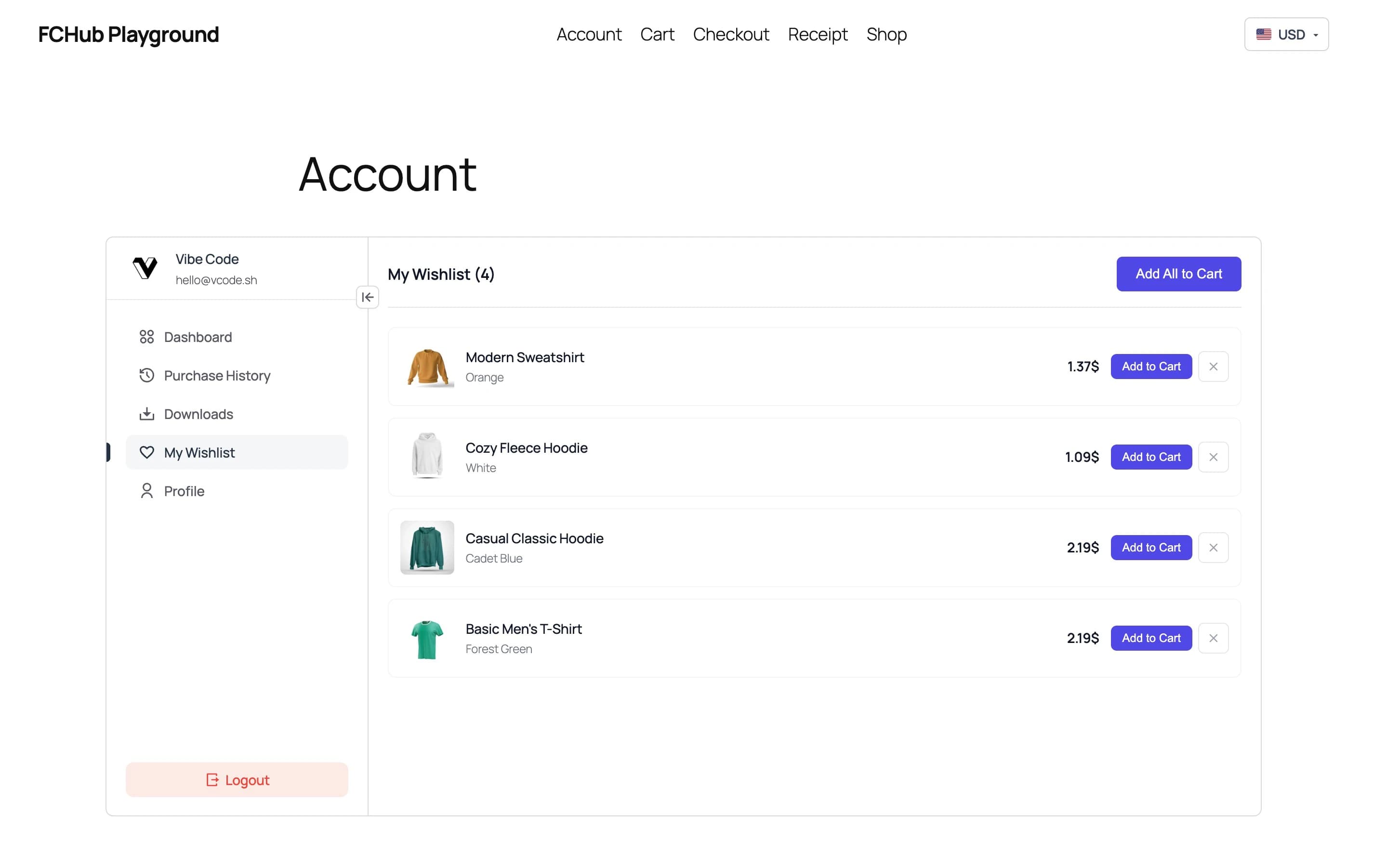1400x865 pixels.
Task: Open the Cart page from navigation
Action: pos(657,34)
